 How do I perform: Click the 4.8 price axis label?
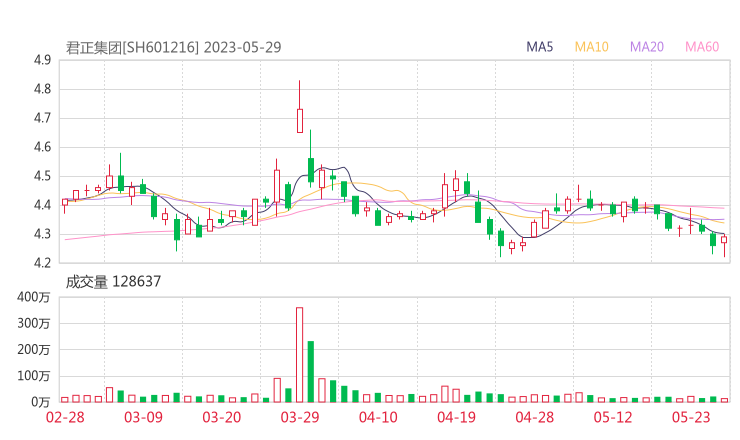coord(42,89)
